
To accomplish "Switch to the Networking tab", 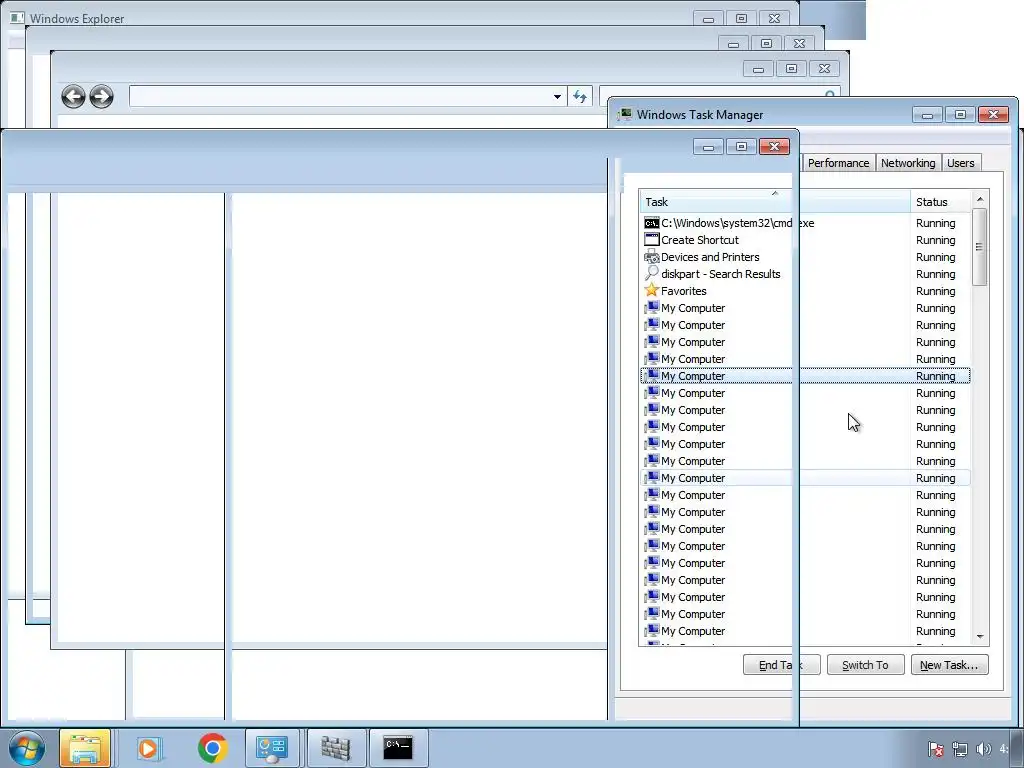I will (x=908, y=163).
